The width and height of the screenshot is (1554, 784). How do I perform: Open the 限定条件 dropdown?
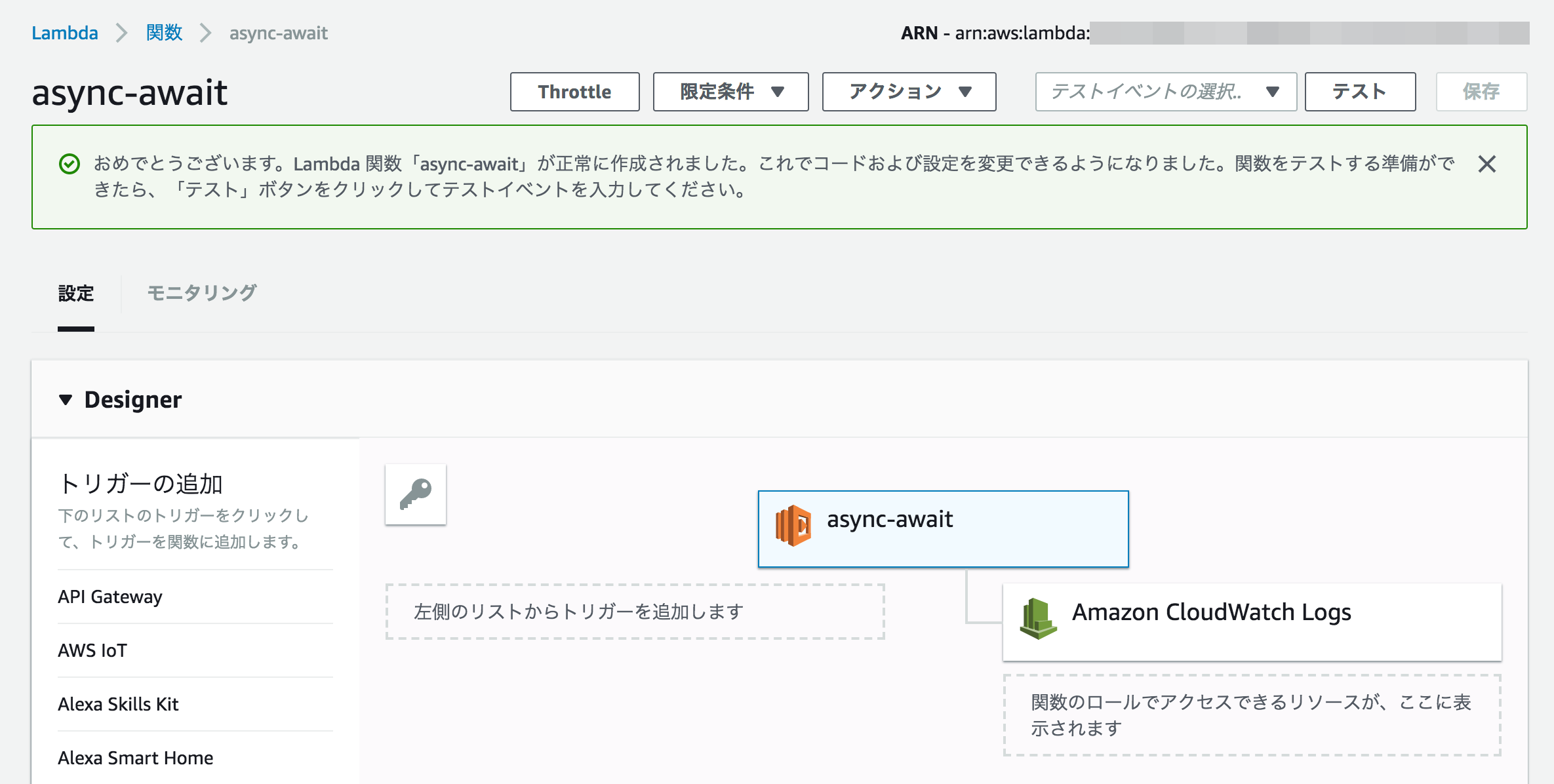click(x=729, y=92)
